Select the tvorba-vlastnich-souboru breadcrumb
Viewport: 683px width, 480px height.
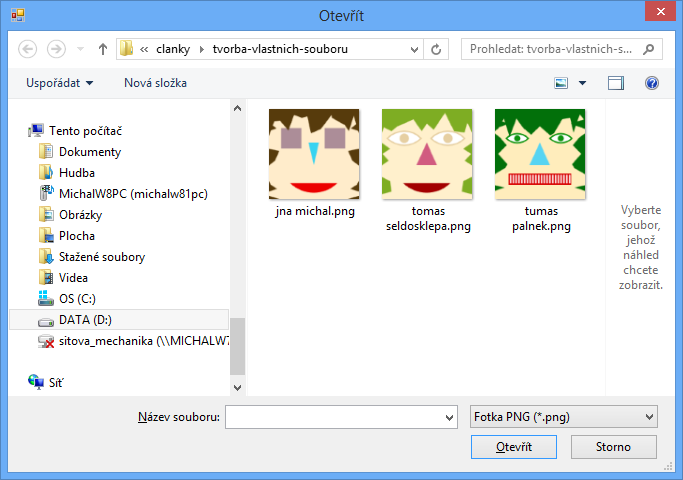point(280,49)
